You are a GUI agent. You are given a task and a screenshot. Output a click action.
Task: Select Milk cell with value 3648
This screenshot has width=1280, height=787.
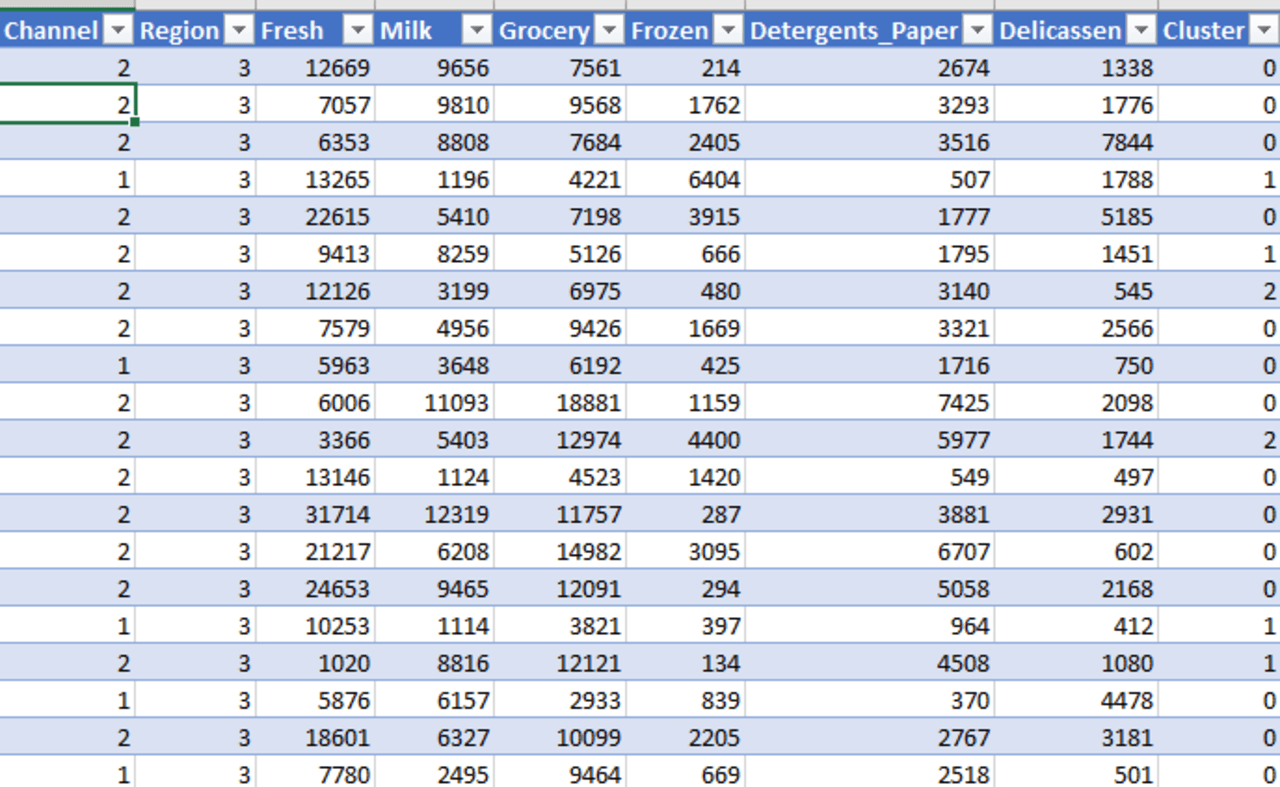(435, 365)
